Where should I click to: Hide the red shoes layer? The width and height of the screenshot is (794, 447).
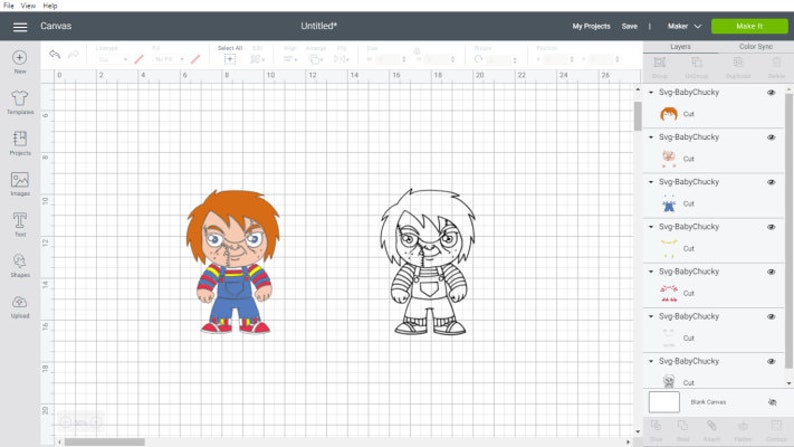click(771, 272)
